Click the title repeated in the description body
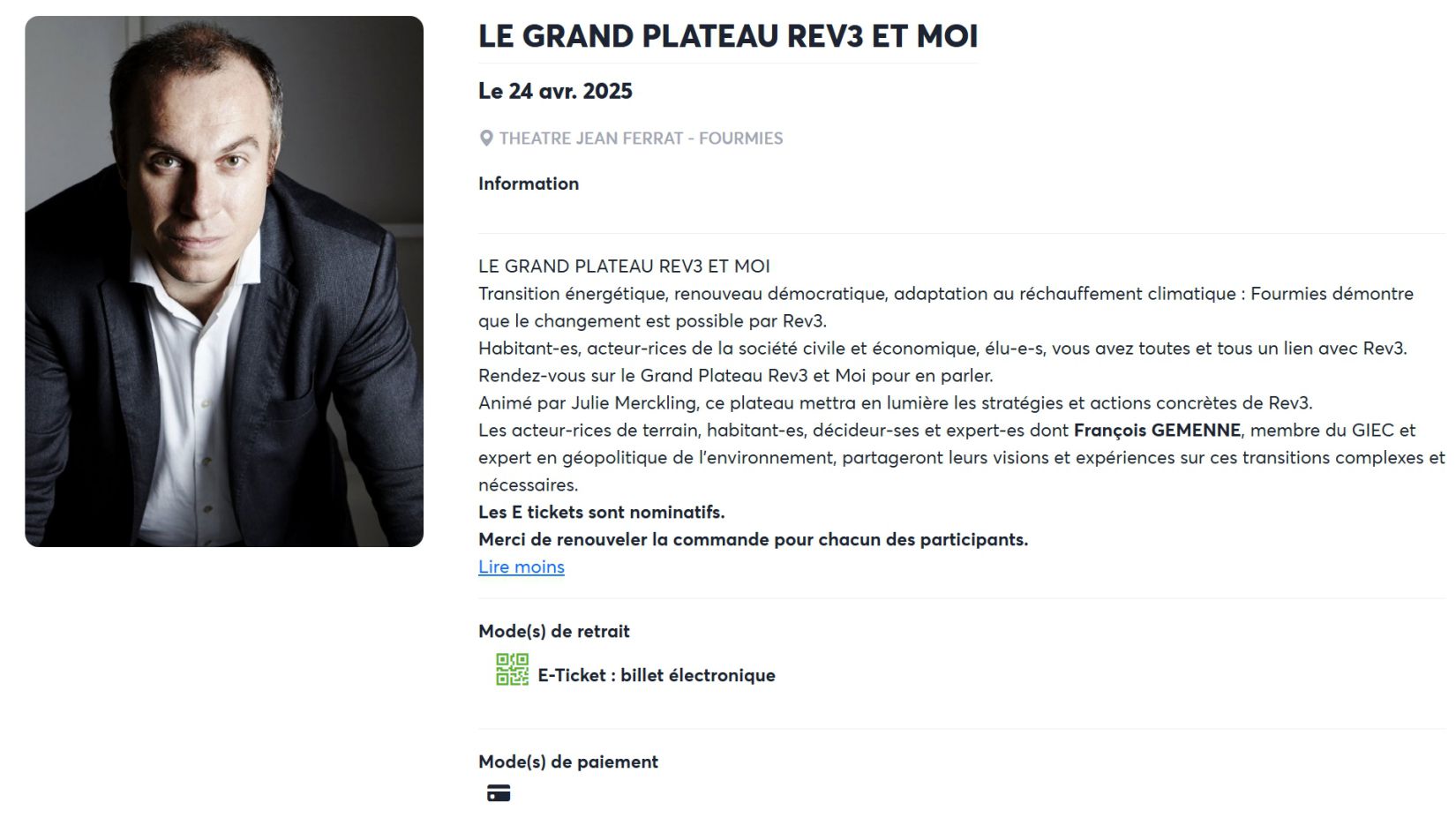Image resolution: width=1456 pixels, height=818 pixels. click(x=624, y=266)
